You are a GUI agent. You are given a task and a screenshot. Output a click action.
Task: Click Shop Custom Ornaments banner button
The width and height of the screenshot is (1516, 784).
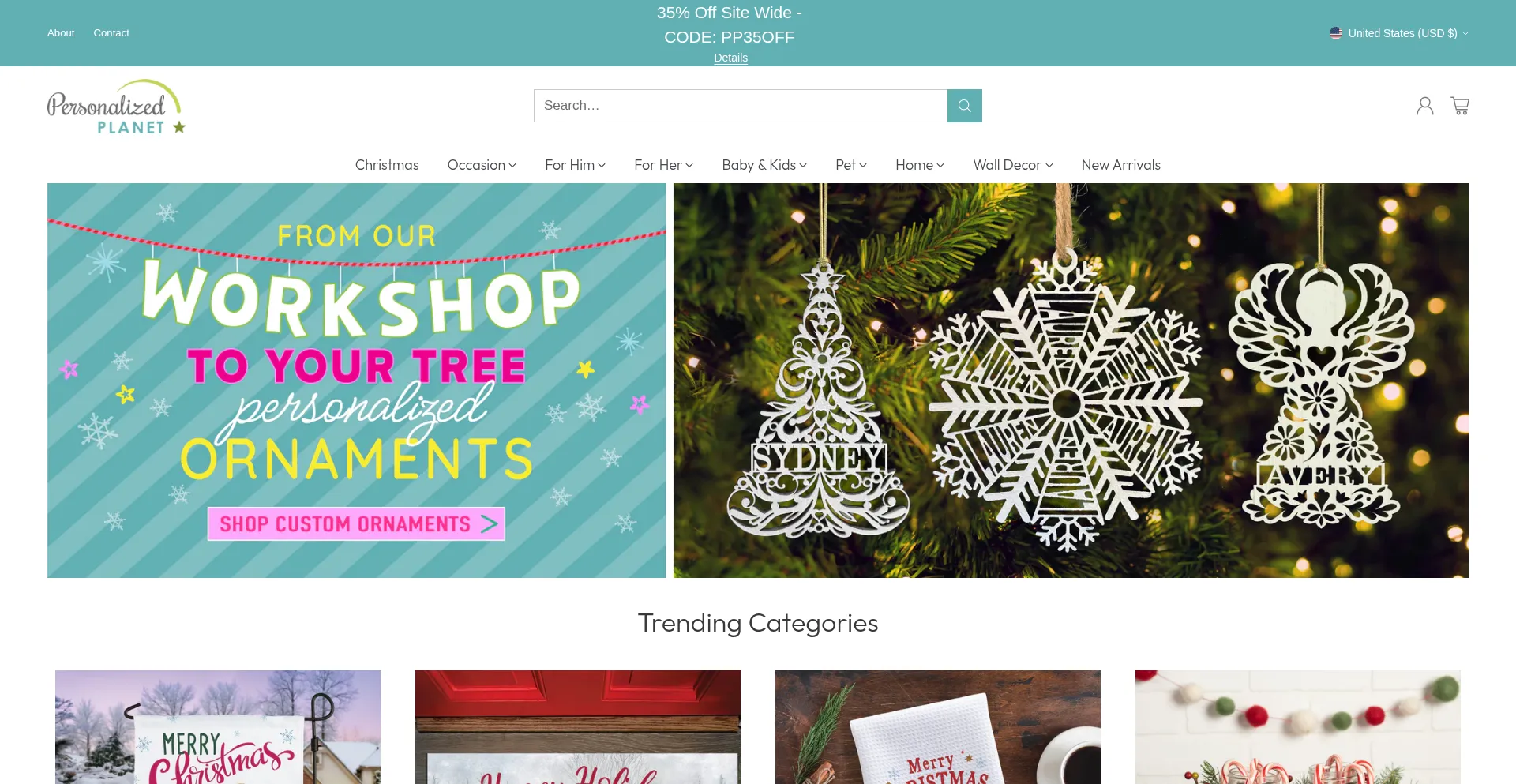pyautogui.click(x=356, y=523)
